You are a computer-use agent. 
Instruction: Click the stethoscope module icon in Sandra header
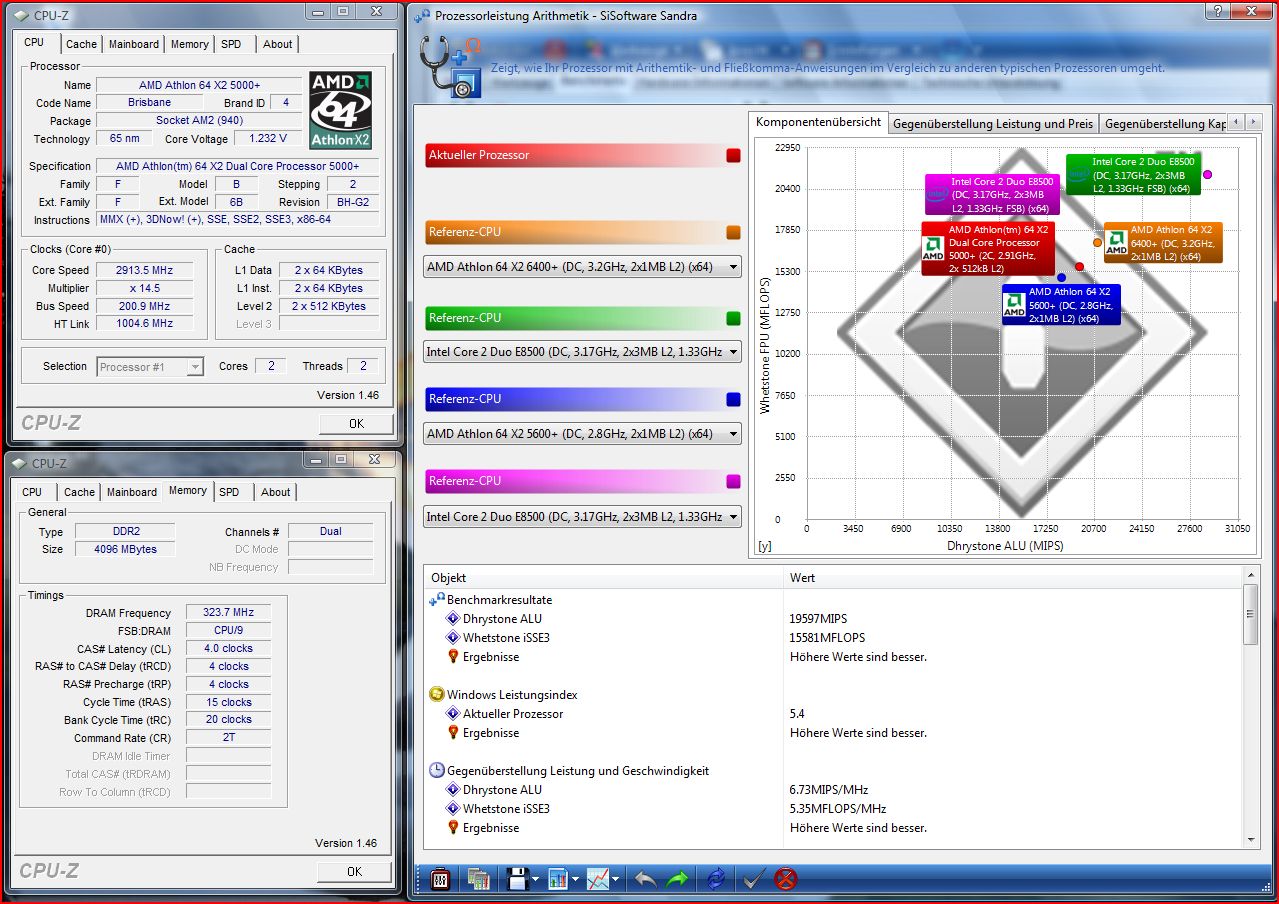tap(450, 66)
